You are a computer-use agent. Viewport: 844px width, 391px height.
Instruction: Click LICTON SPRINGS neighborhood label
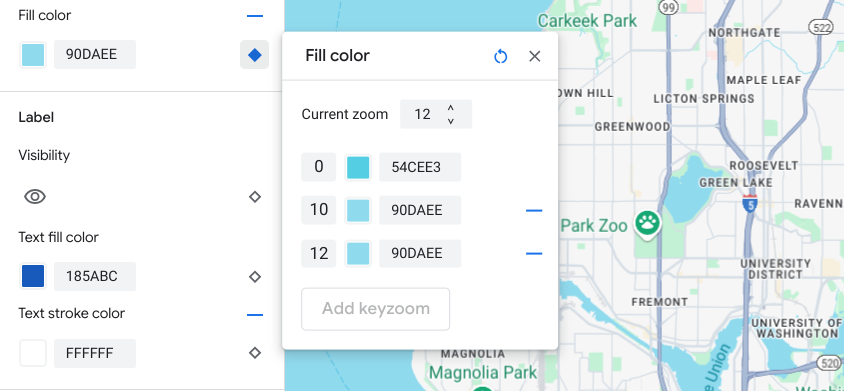(x=704, y=99)
